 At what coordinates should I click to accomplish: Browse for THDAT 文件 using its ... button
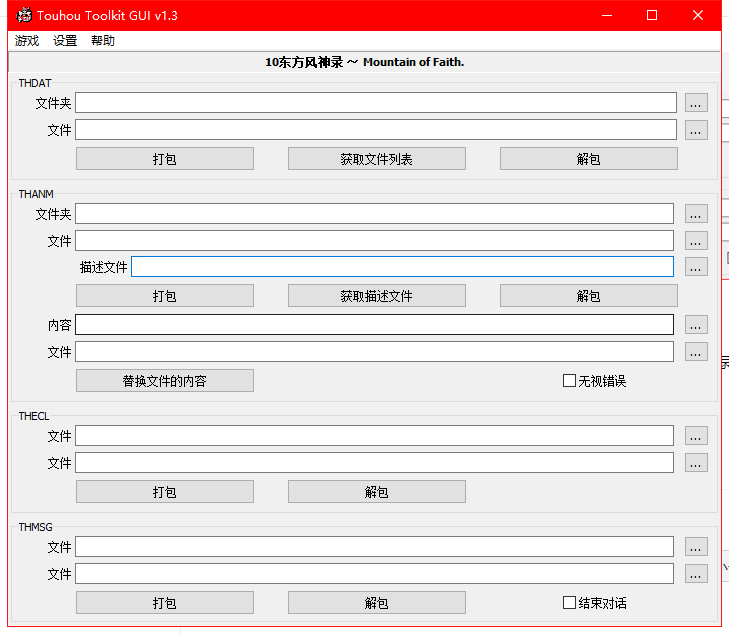pyautogui.click(x=696, y=130)
